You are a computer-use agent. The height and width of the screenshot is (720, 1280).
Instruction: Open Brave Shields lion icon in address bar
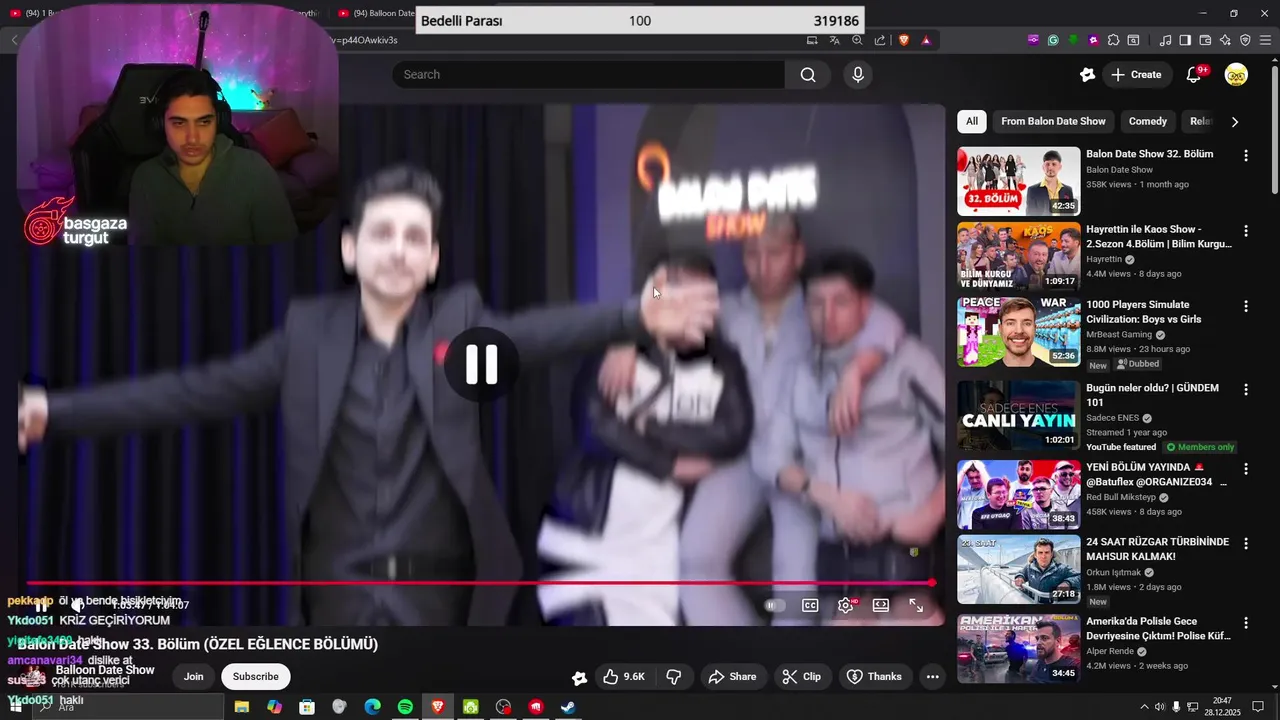tap(904, 40)
